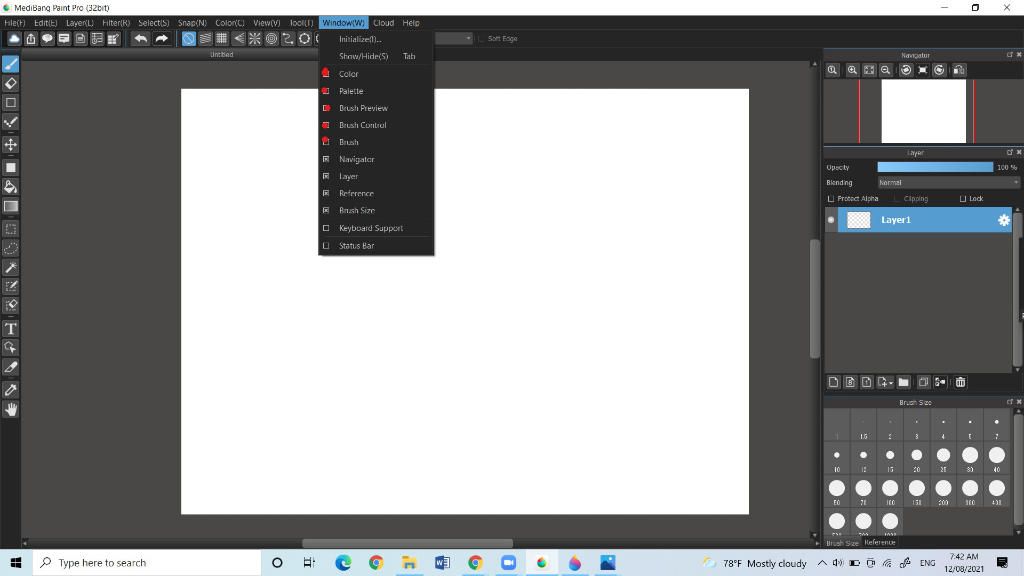
Task: Select the Lasso tool
Action: pyautogui.click(x=10, y=249)
